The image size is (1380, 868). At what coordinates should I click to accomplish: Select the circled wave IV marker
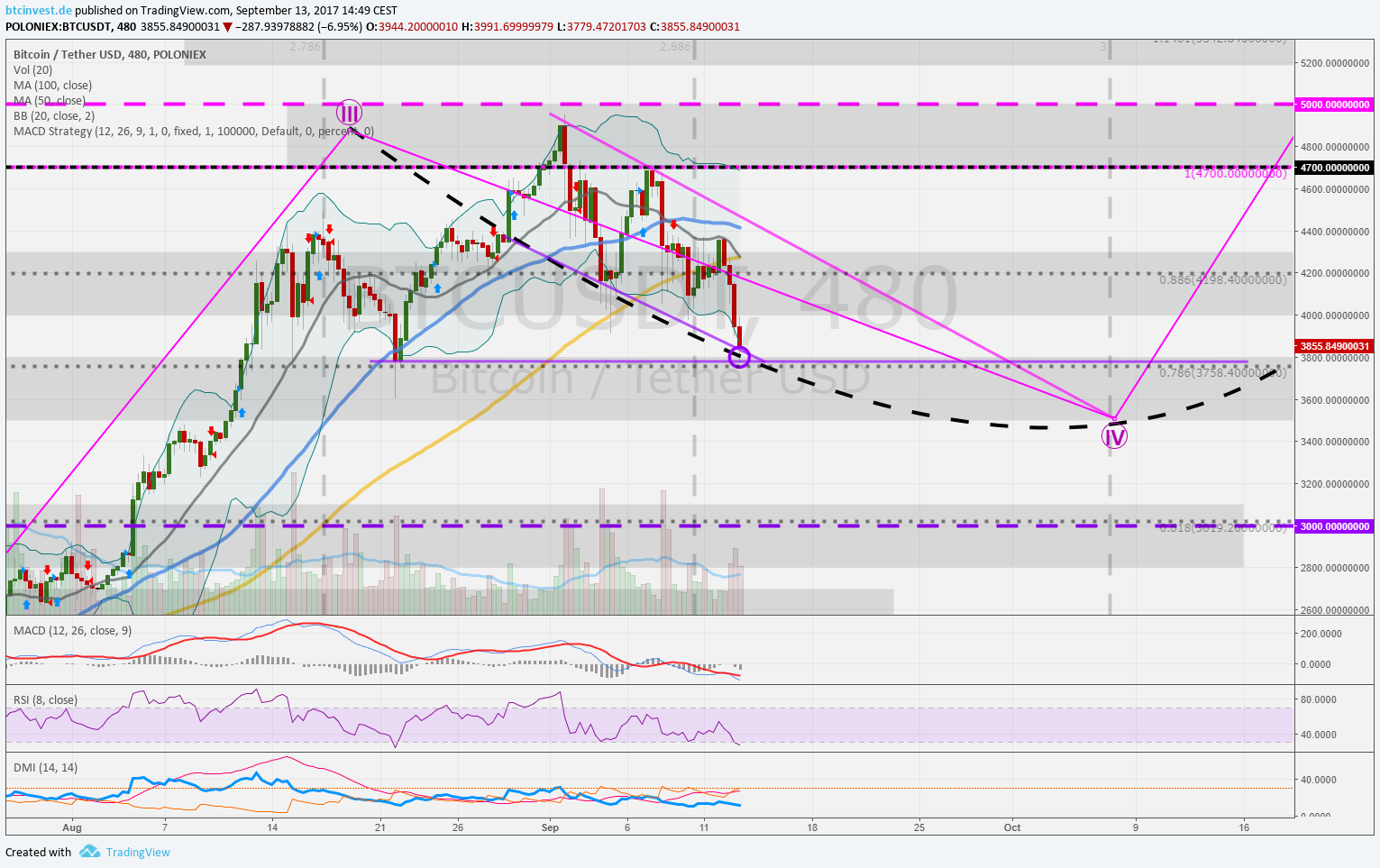click(1115, 437)
